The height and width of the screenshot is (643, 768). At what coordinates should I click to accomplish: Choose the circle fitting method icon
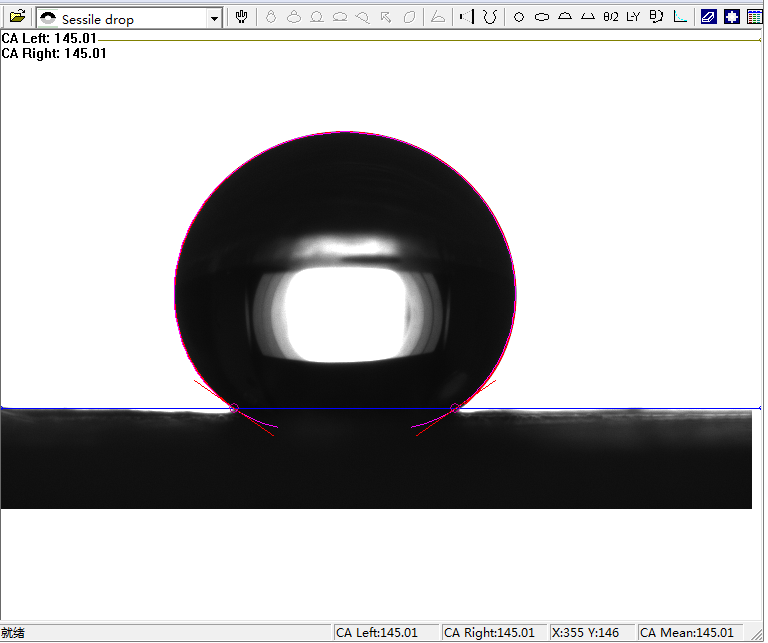pos(519,17)
